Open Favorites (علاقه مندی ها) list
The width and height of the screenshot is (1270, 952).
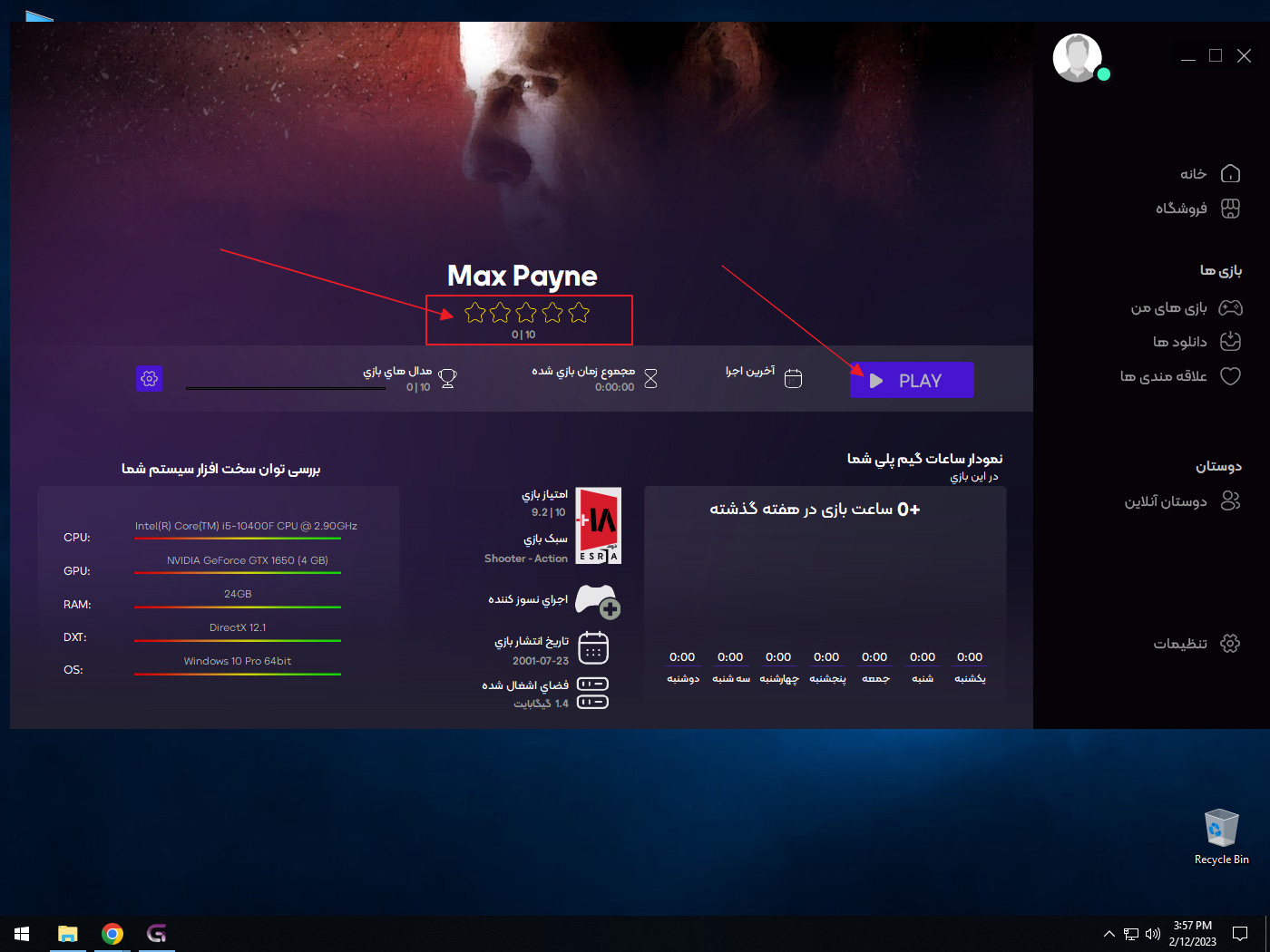(1179, 376)
